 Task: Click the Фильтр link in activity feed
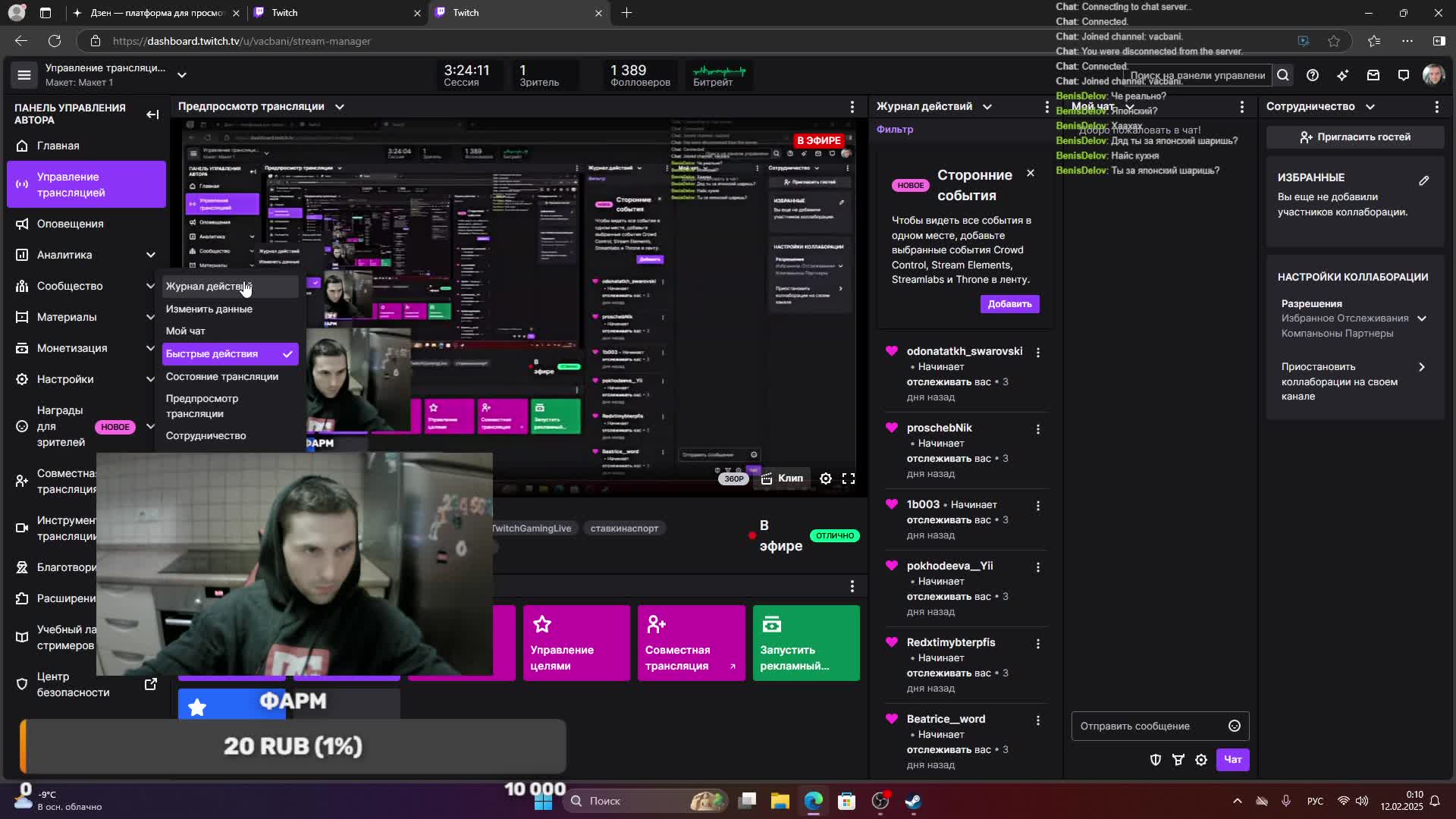click(x=895, y=130)
